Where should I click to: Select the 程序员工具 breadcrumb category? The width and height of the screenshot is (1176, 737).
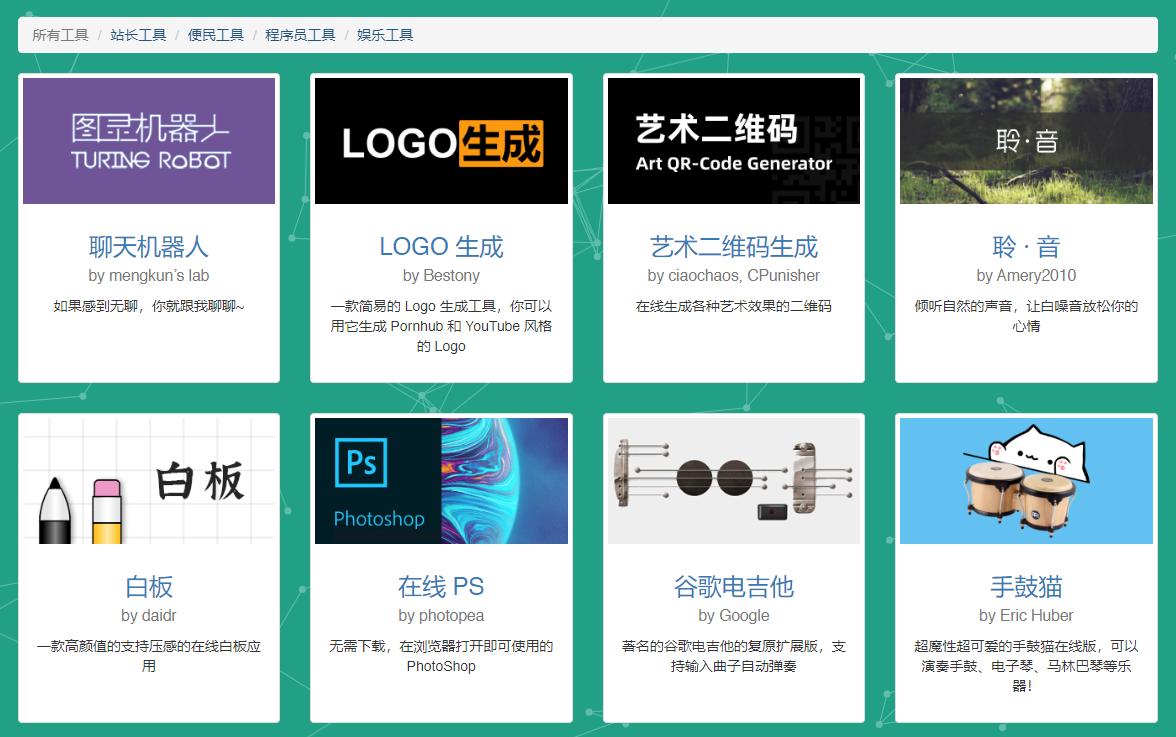tap(301, 34)
